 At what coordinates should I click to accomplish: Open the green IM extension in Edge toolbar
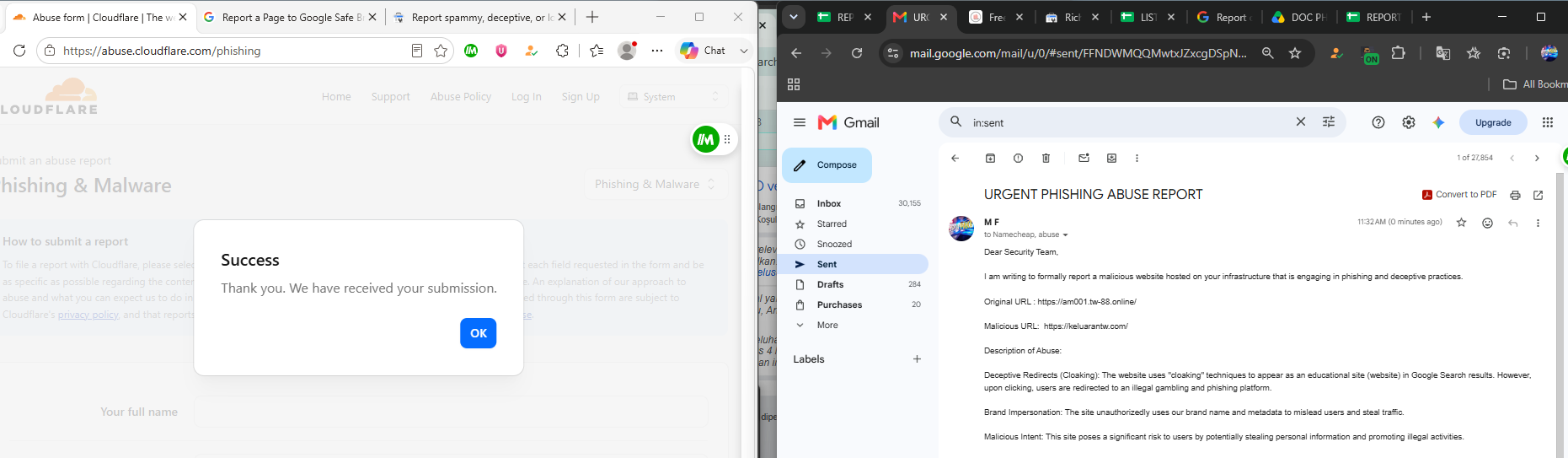[x=471, y=51]
